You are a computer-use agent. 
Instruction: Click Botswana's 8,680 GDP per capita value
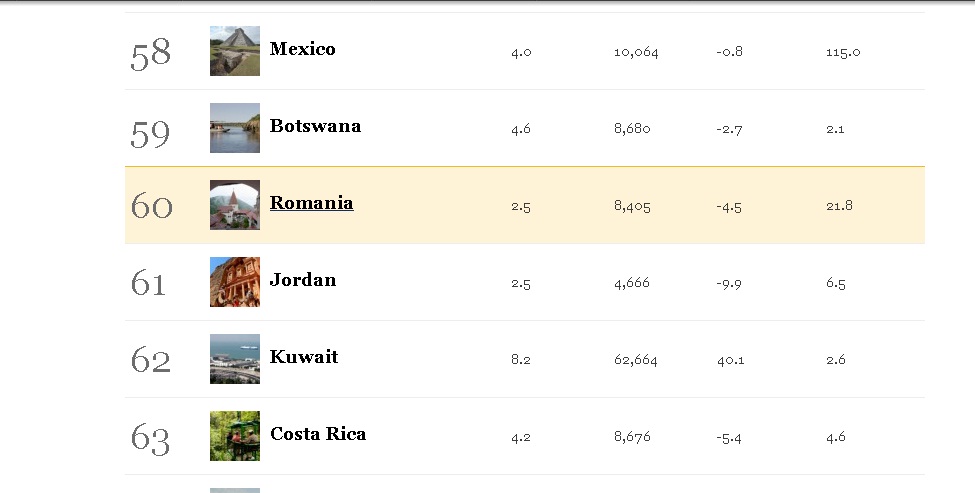[632, 129]
